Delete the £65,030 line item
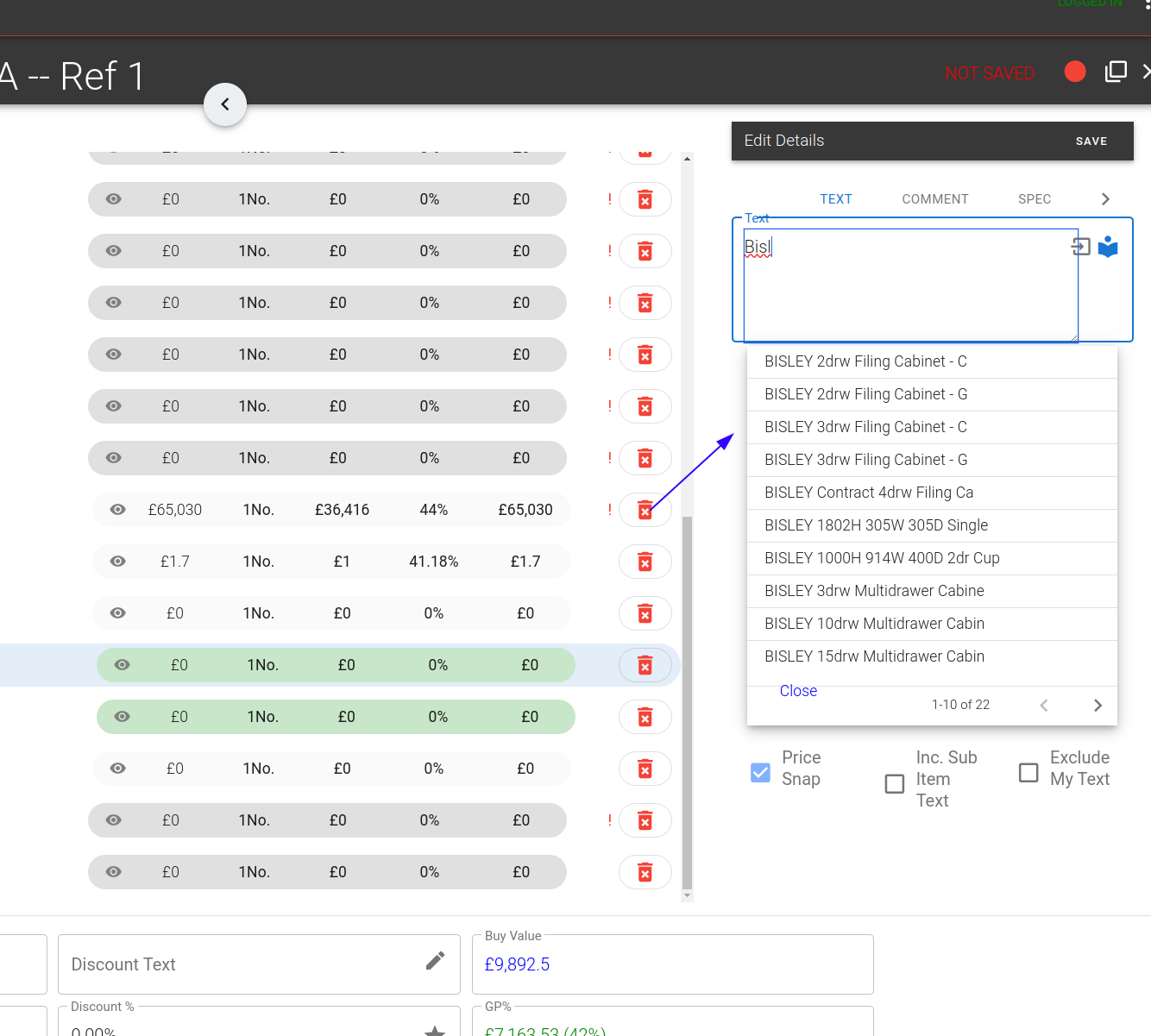This screenshot has height=1036, width=1151. (x=645, y=510)
